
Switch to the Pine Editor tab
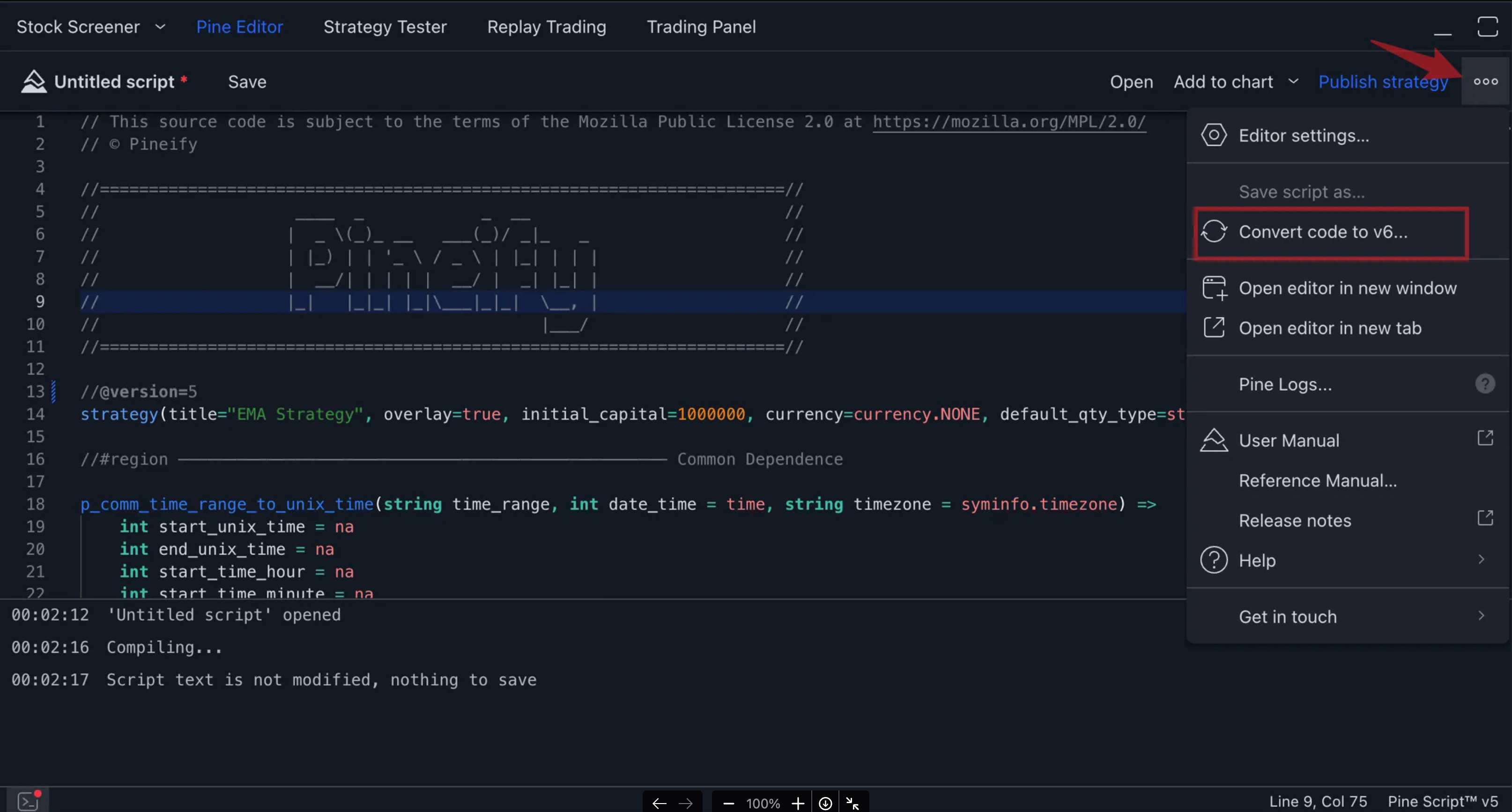pyautogui.click(x=239, y=27)
